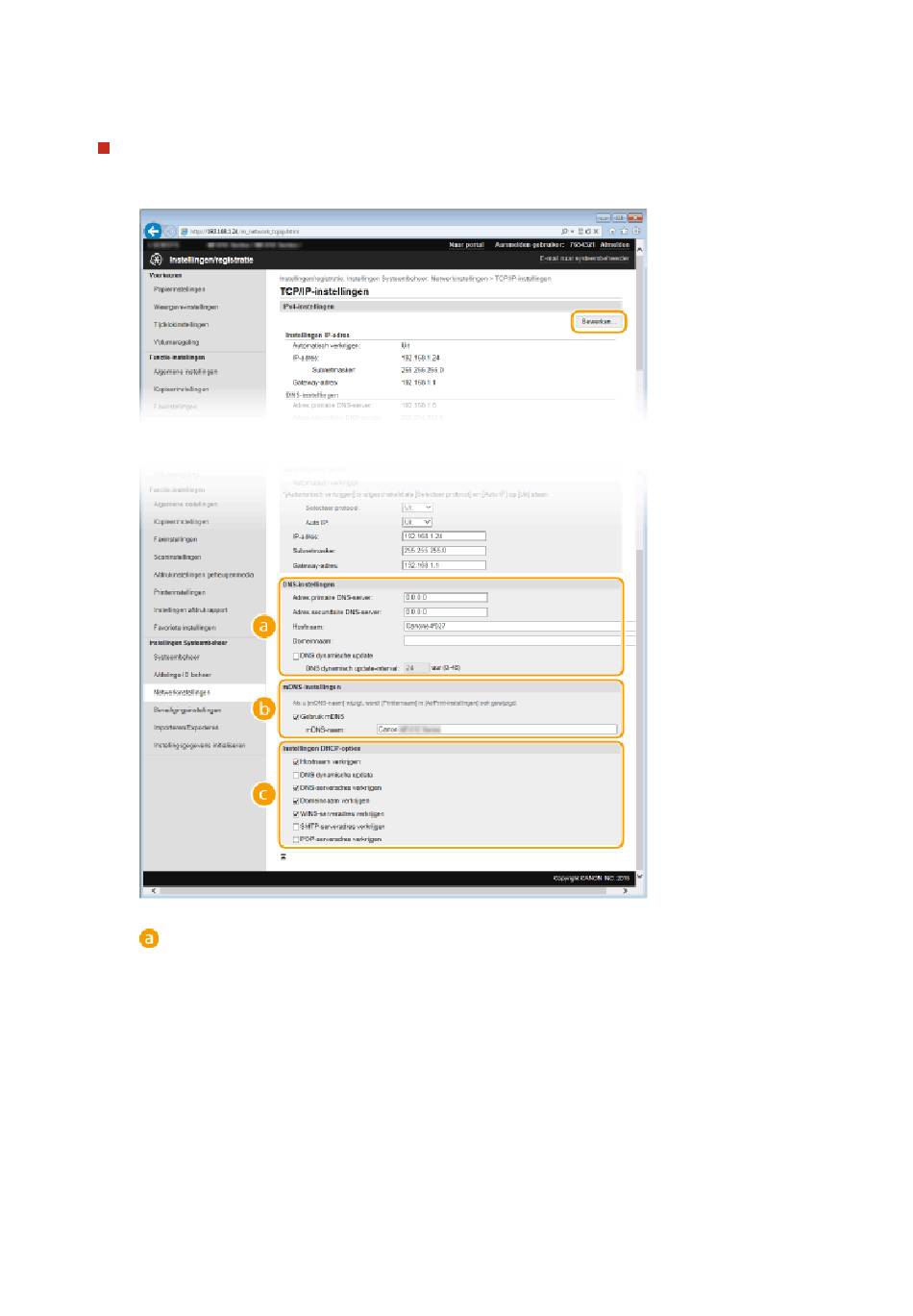The image size is (913, 1316).
Task: Toggle the Gebruik mDNS checkbox
Action: coord(296,717)
